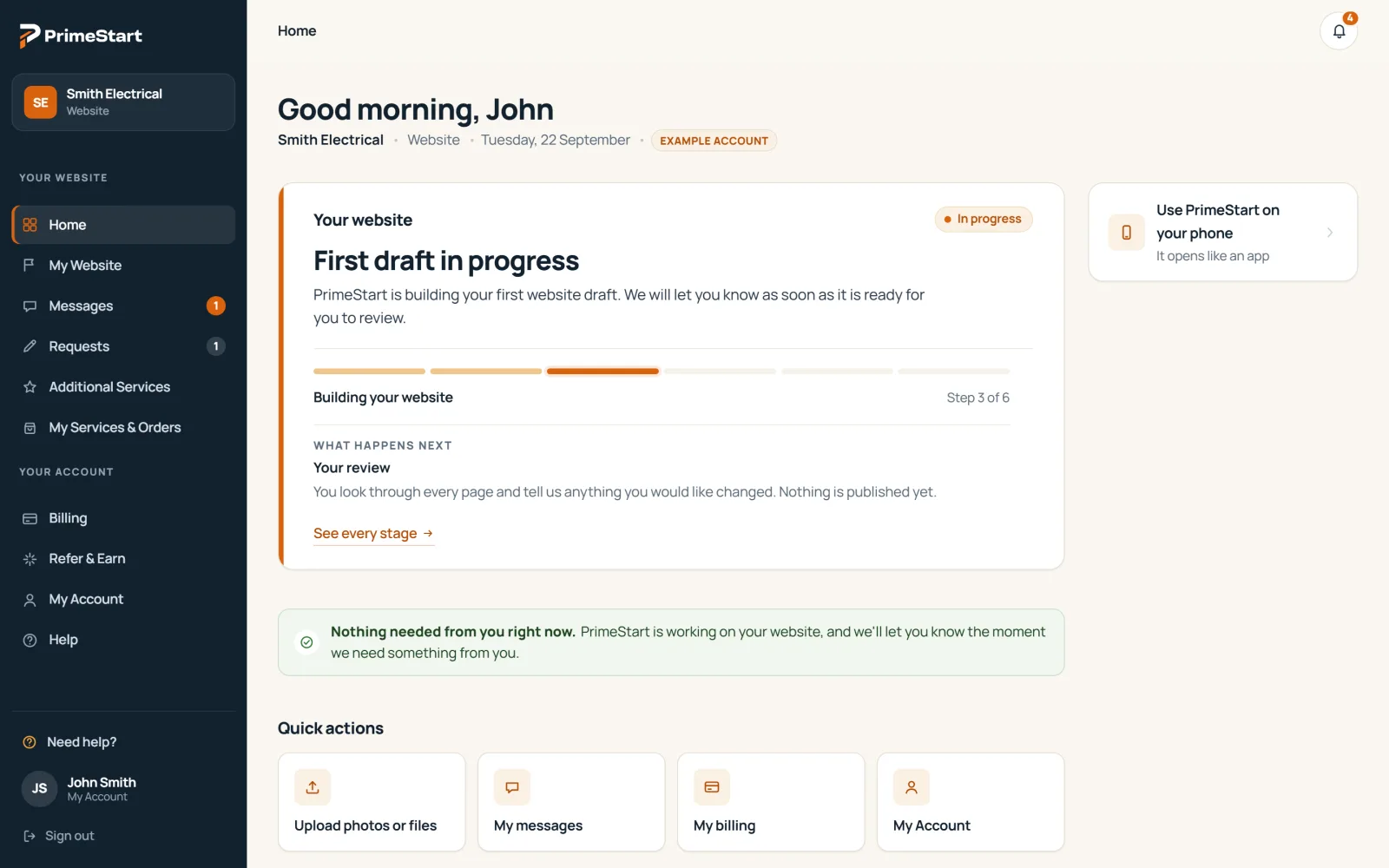Click the Building your website label

coord(383,398)
